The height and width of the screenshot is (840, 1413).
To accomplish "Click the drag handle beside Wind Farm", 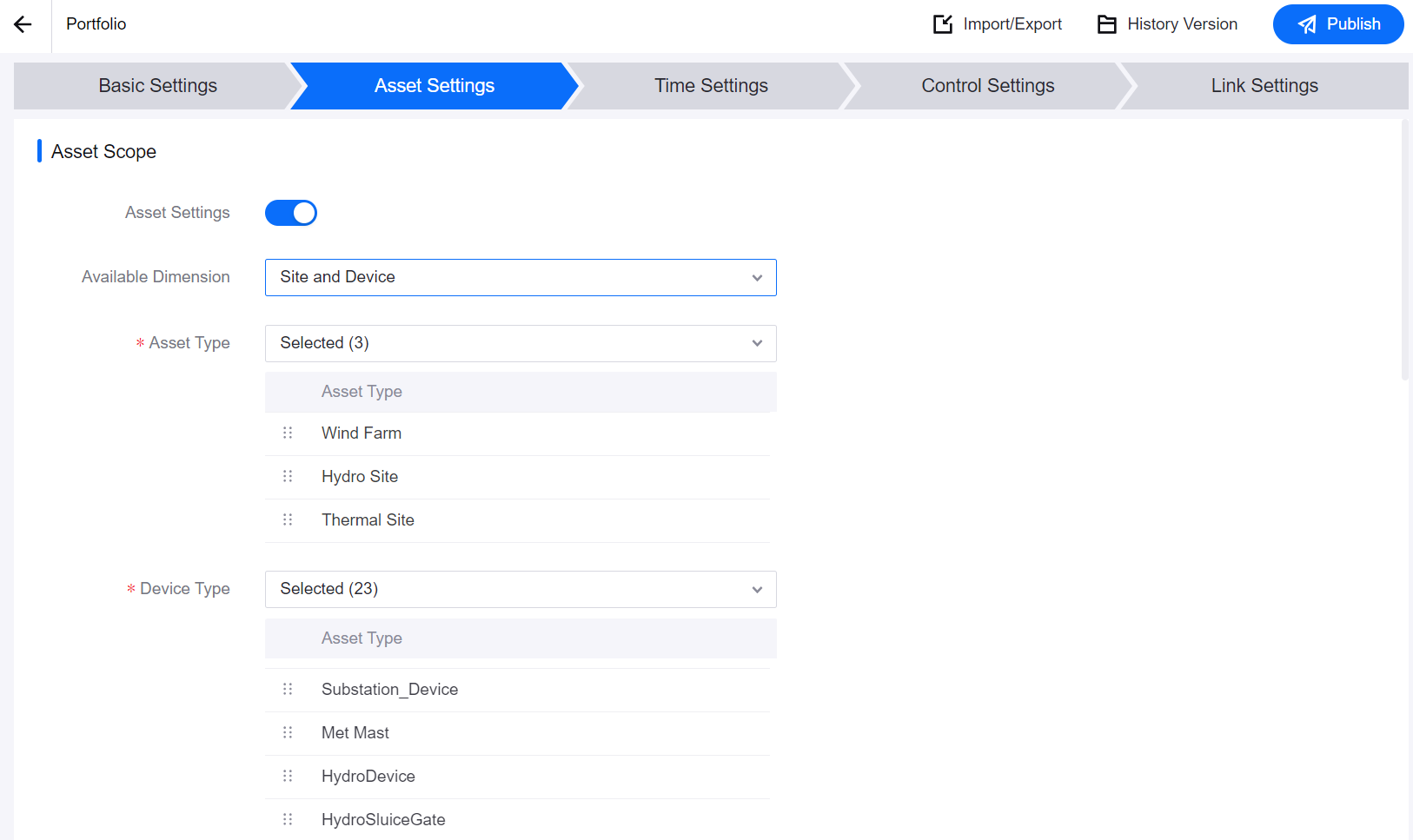I will (288, 433).
